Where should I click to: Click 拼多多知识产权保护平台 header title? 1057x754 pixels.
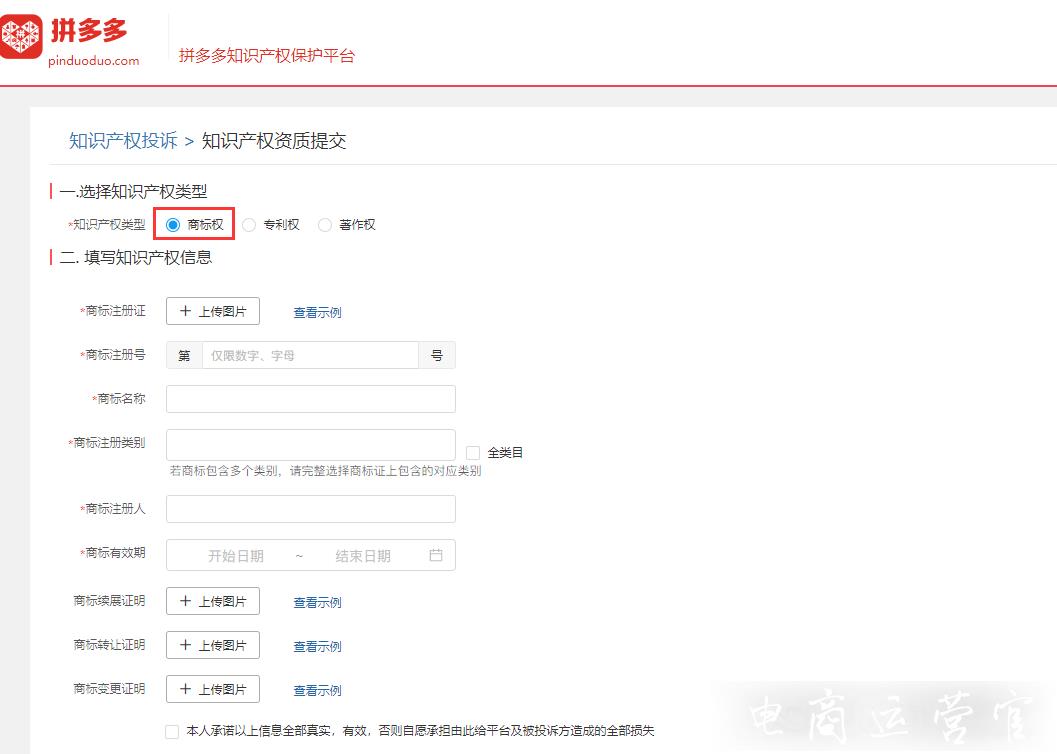click(267, 56)
